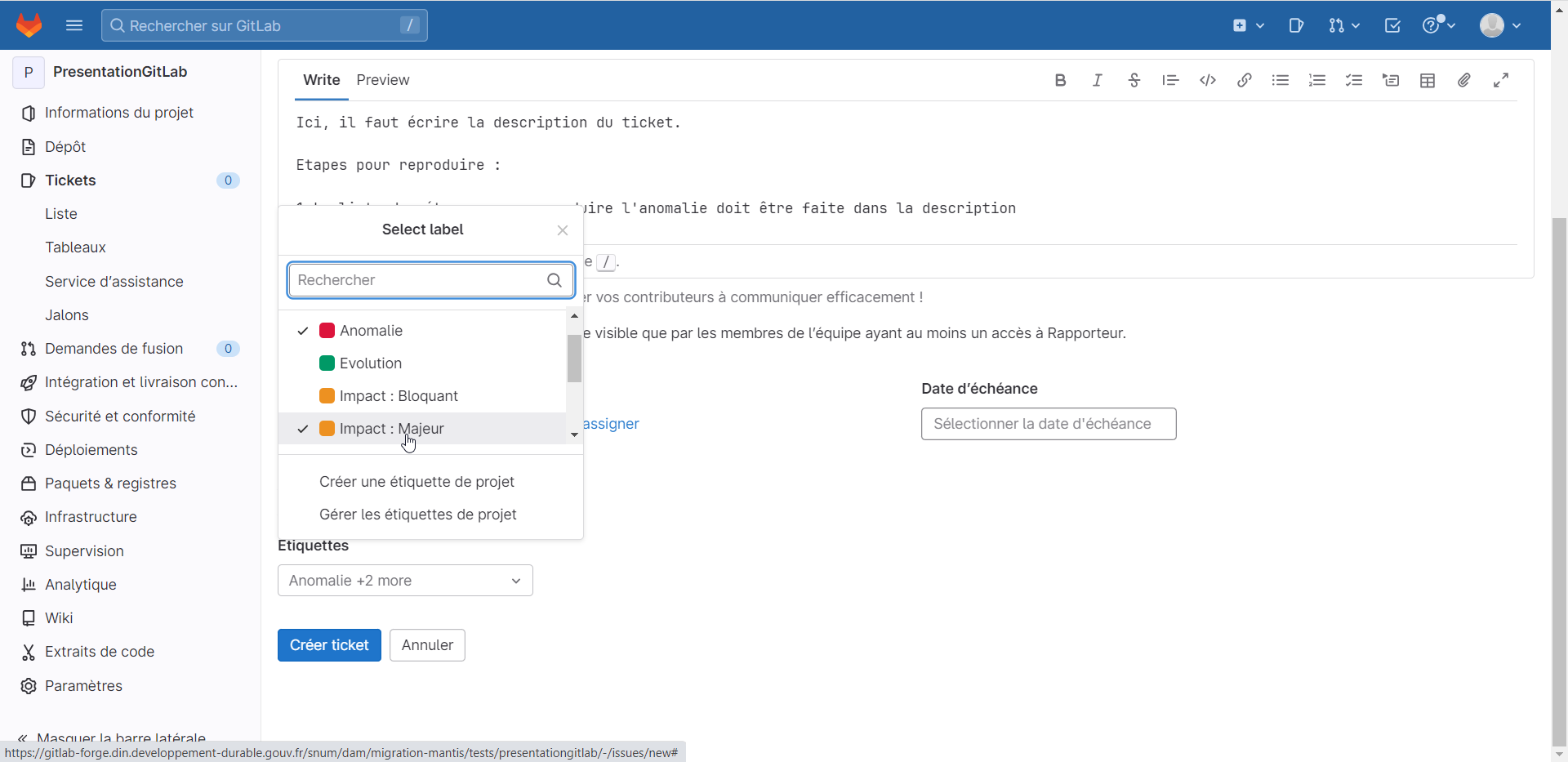This screenshot has width=1568, height=762.
Task: Click the Créer ticket button
Action: (329, 645)
